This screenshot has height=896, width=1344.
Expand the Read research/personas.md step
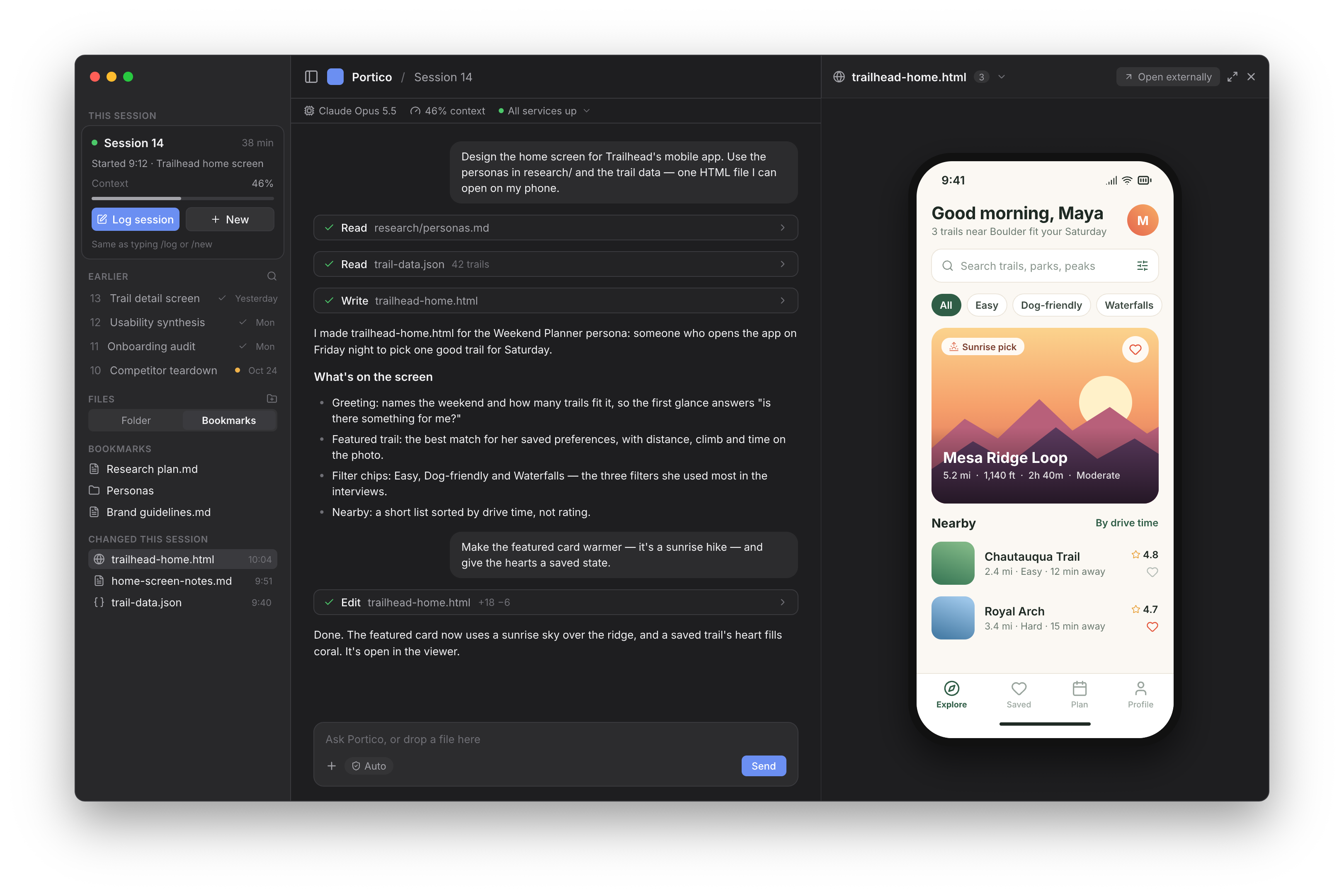pyautogui.click(x=556, y=228)
